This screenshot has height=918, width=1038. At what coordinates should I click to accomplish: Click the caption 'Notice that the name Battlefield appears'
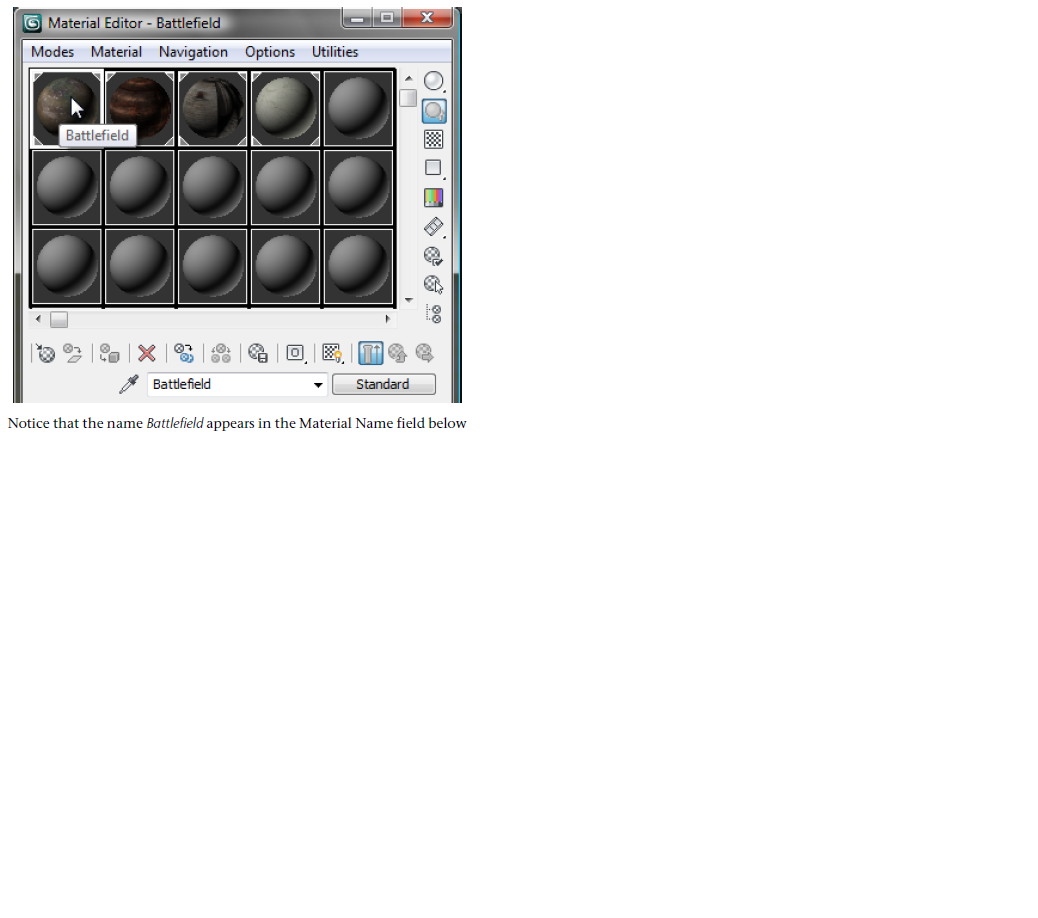coord(130,423)
